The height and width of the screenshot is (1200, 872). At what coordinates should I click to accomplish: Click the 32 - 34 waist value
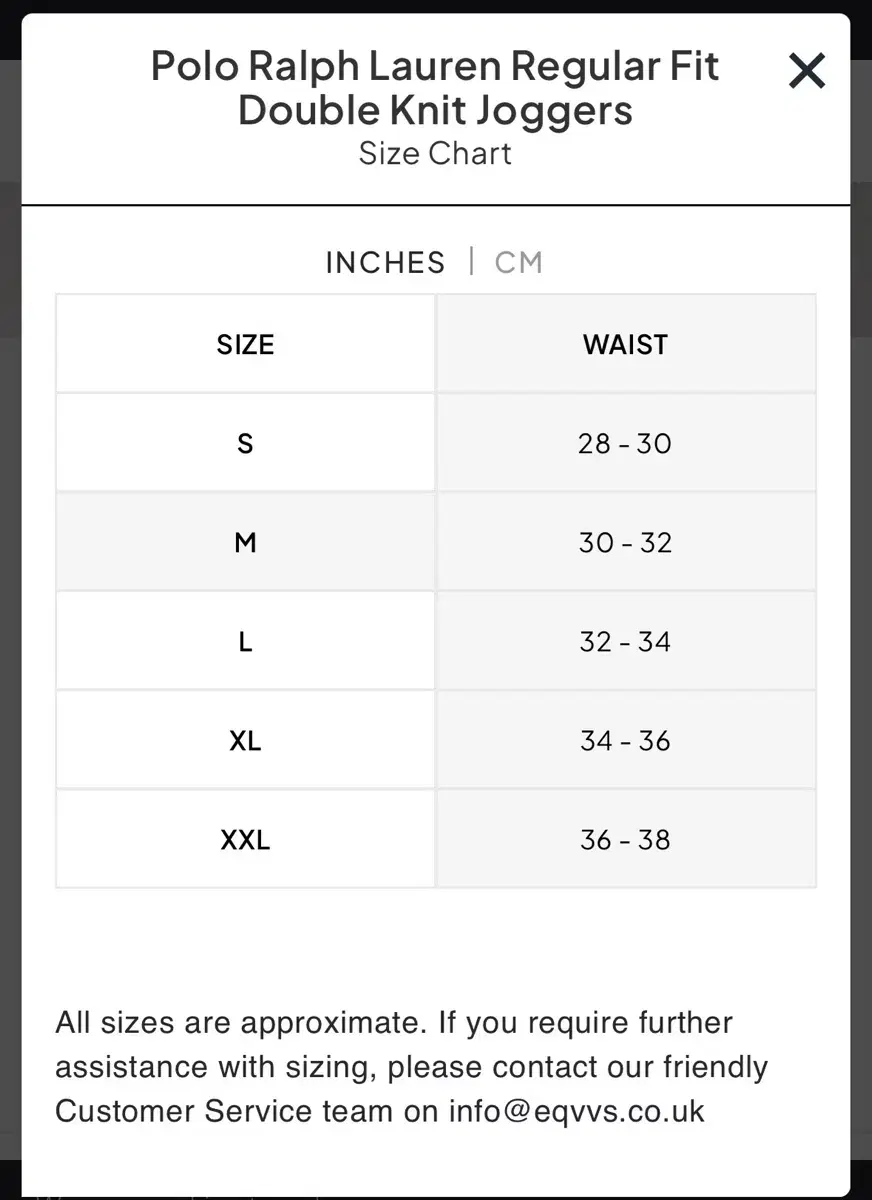626,640
